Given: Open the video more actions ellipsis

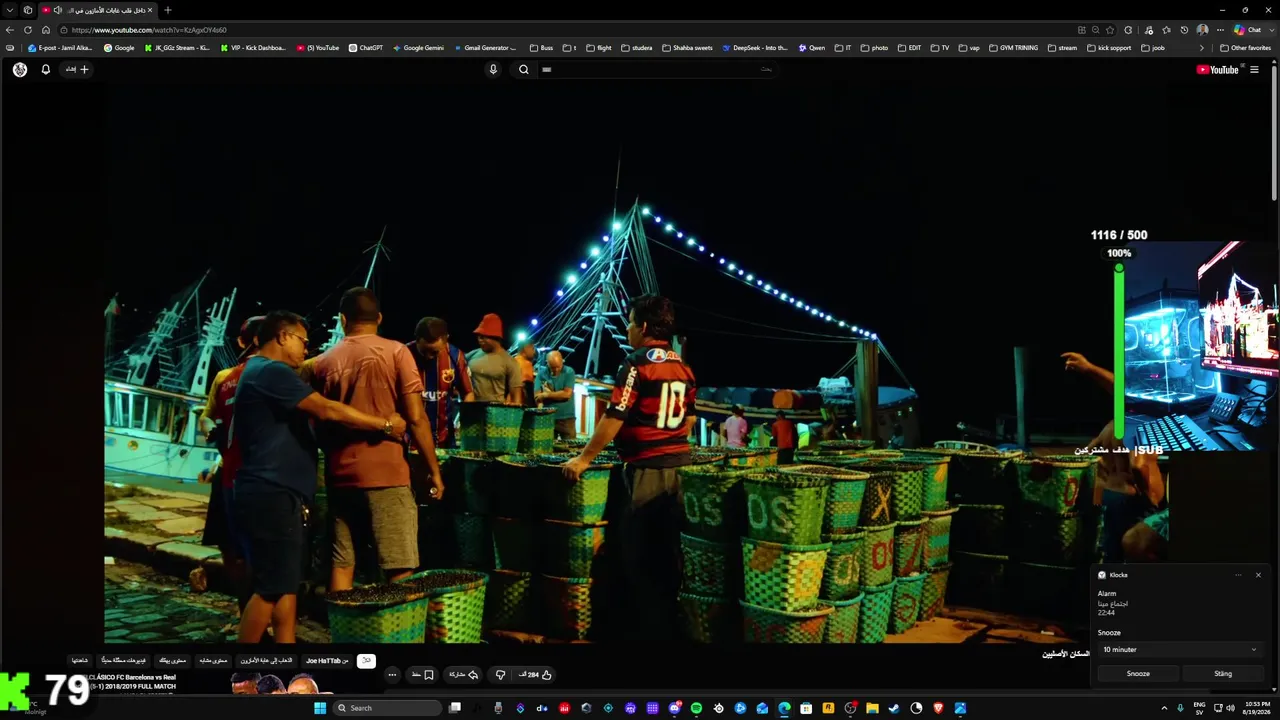Looking at the screenshot, I should pos(392,675).
